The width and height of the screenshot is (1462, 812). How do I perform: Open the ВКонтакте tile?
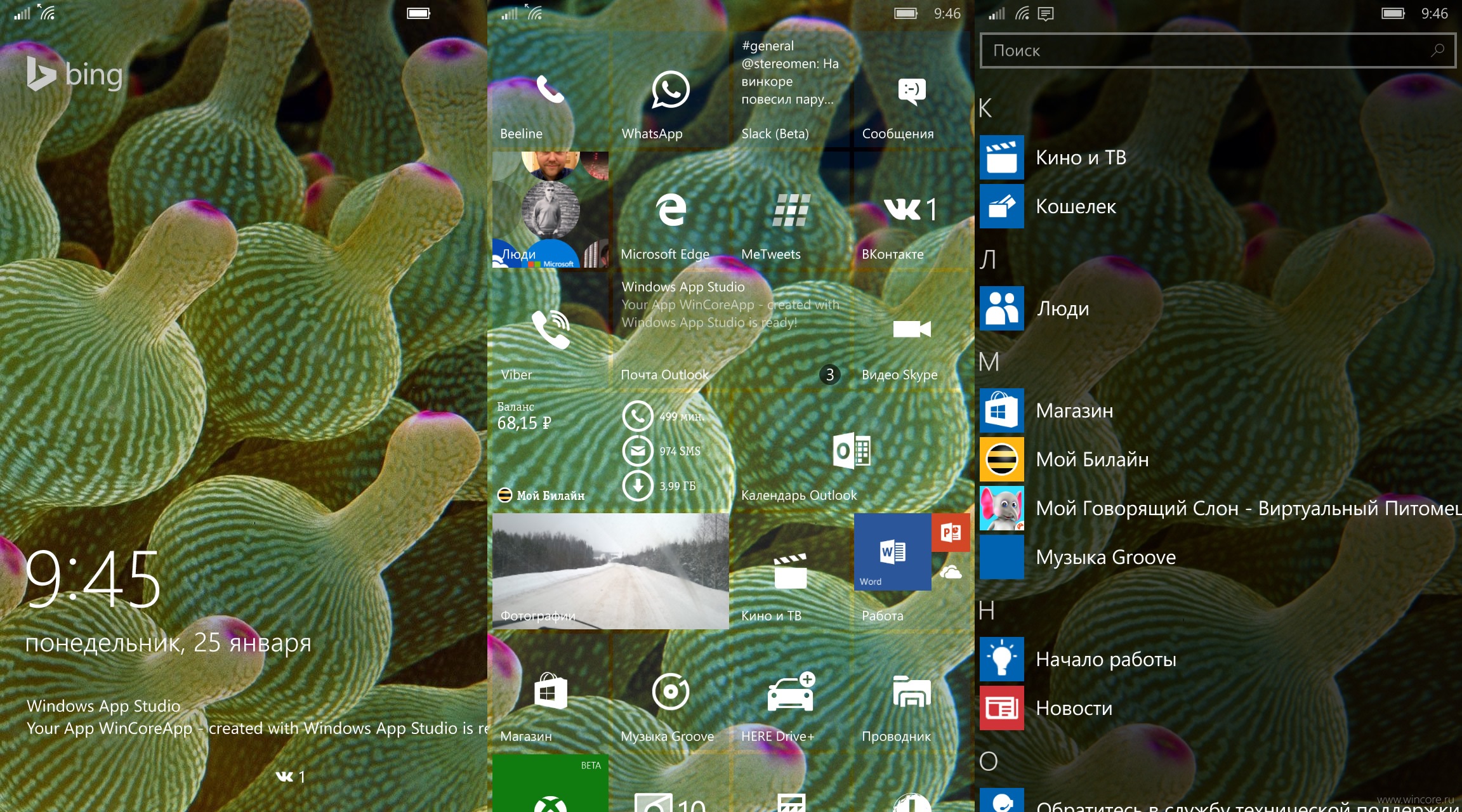[912, 210]
